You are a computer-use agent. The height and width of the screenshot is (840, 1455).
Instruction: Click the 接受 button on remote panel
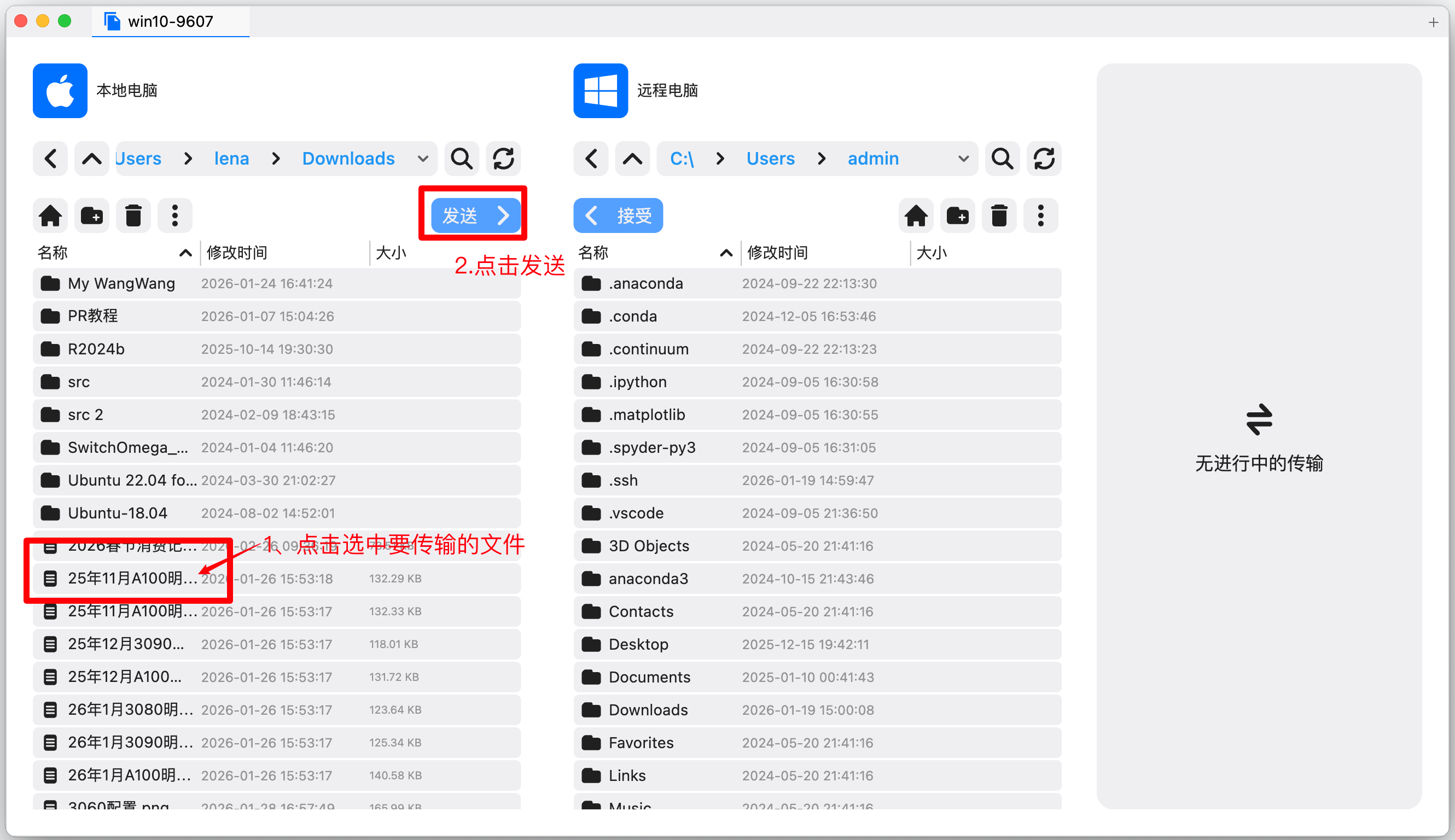tap(618, 215)
